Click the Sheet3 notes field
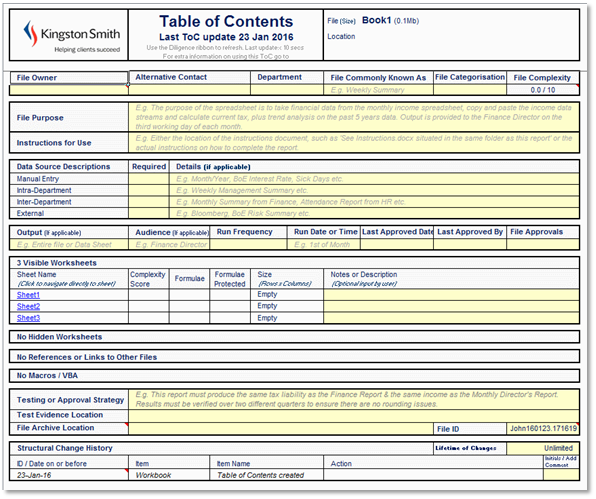 click(x=451, y=318)
